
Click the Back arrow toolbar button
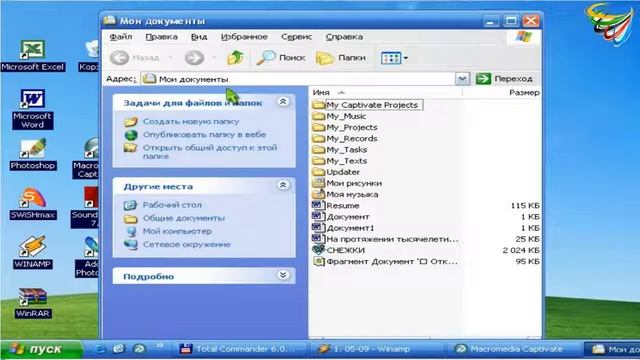point(120,58)
